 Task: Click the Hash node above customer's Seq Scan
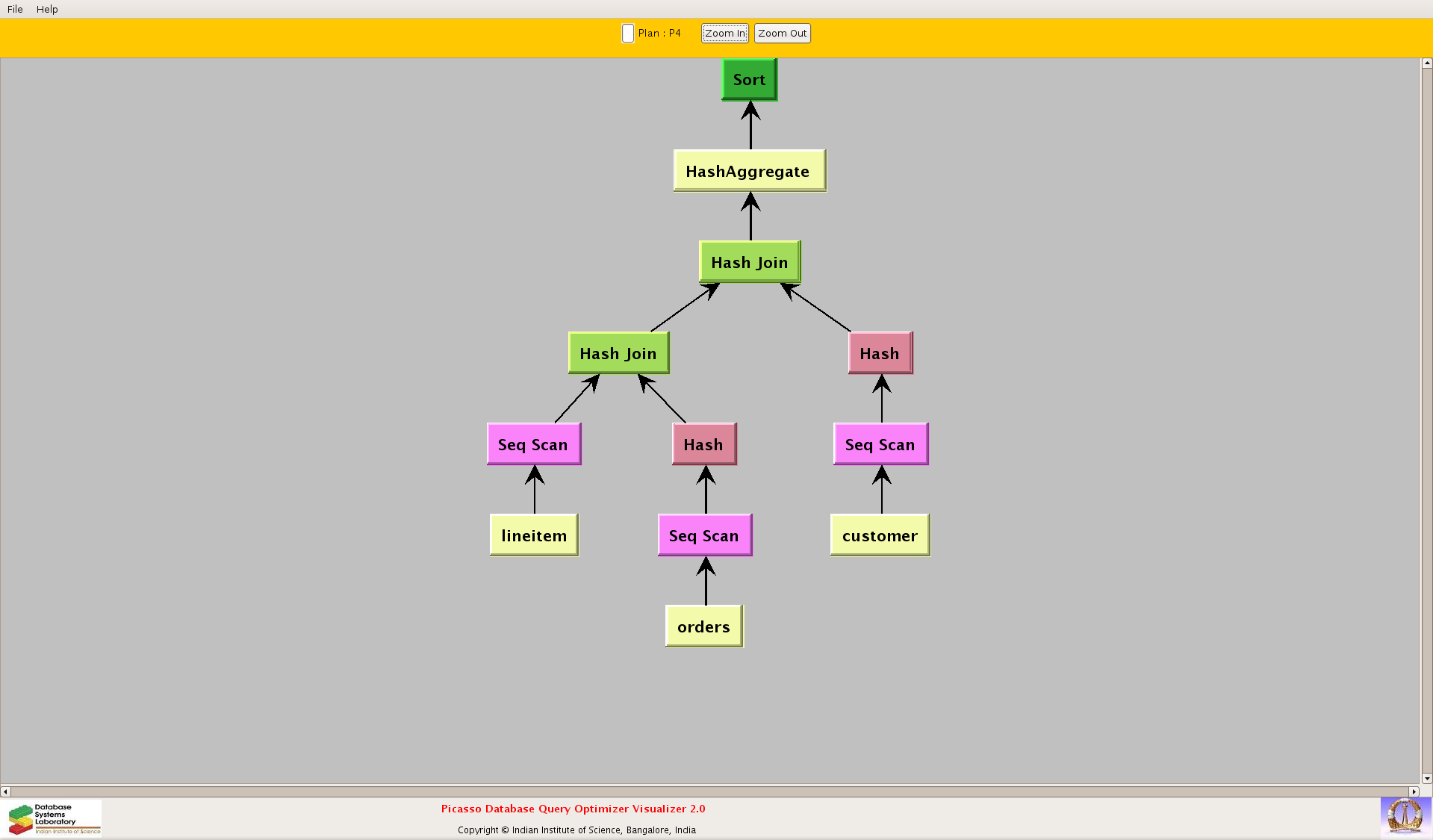[880, 353]
